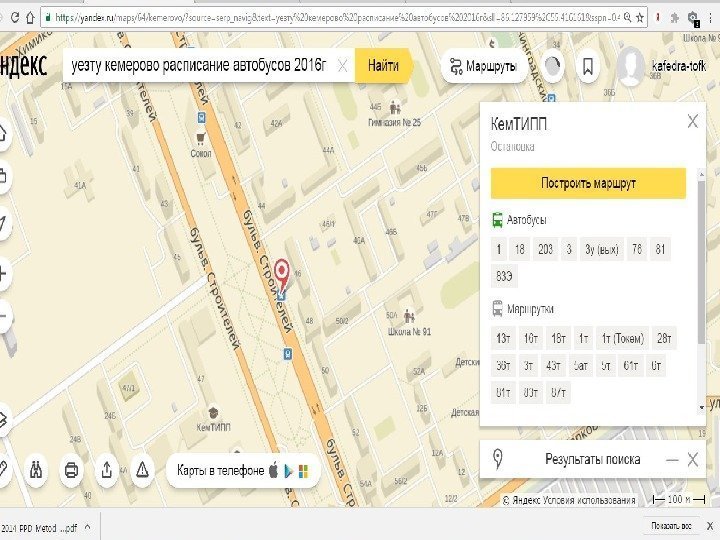Click the bus stop icon south of marker
The height and width of the screenshot is (540, 720).
pyautogui.click(x=287, y=354)
